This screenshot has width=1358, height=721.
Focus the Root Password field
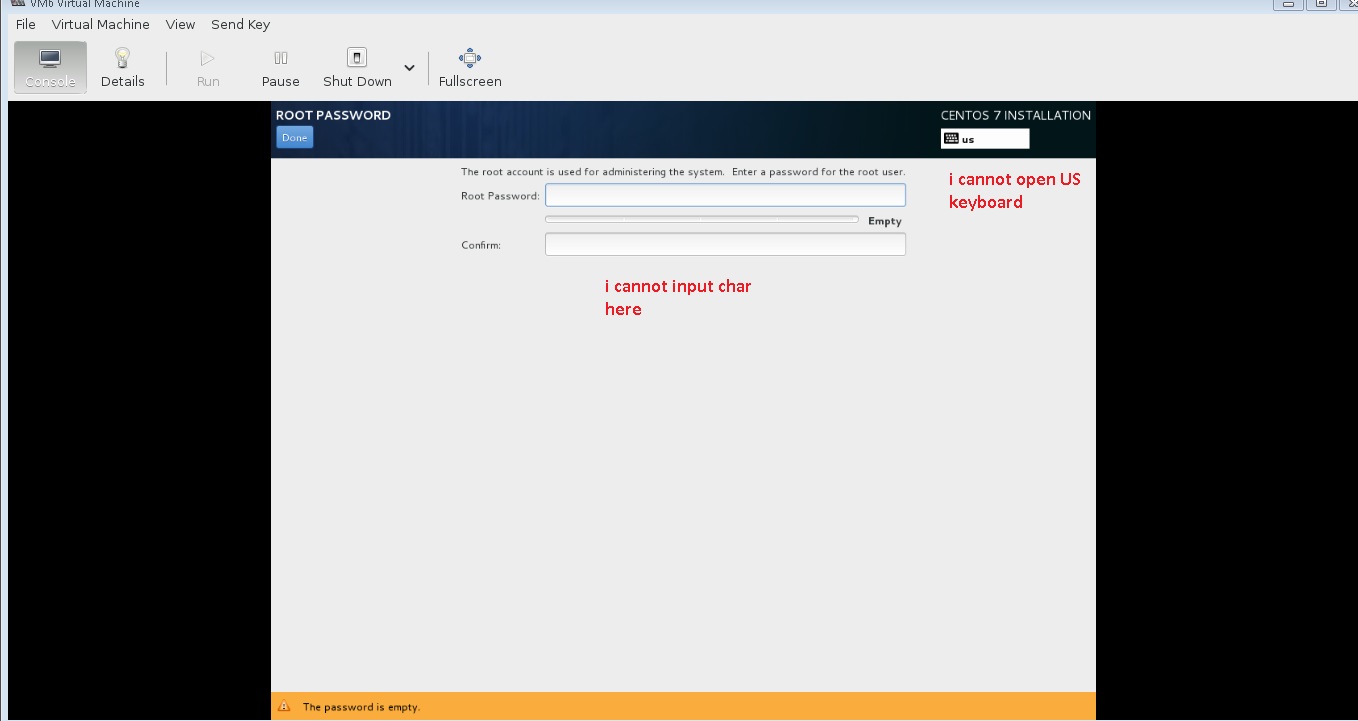pos(725,195)
